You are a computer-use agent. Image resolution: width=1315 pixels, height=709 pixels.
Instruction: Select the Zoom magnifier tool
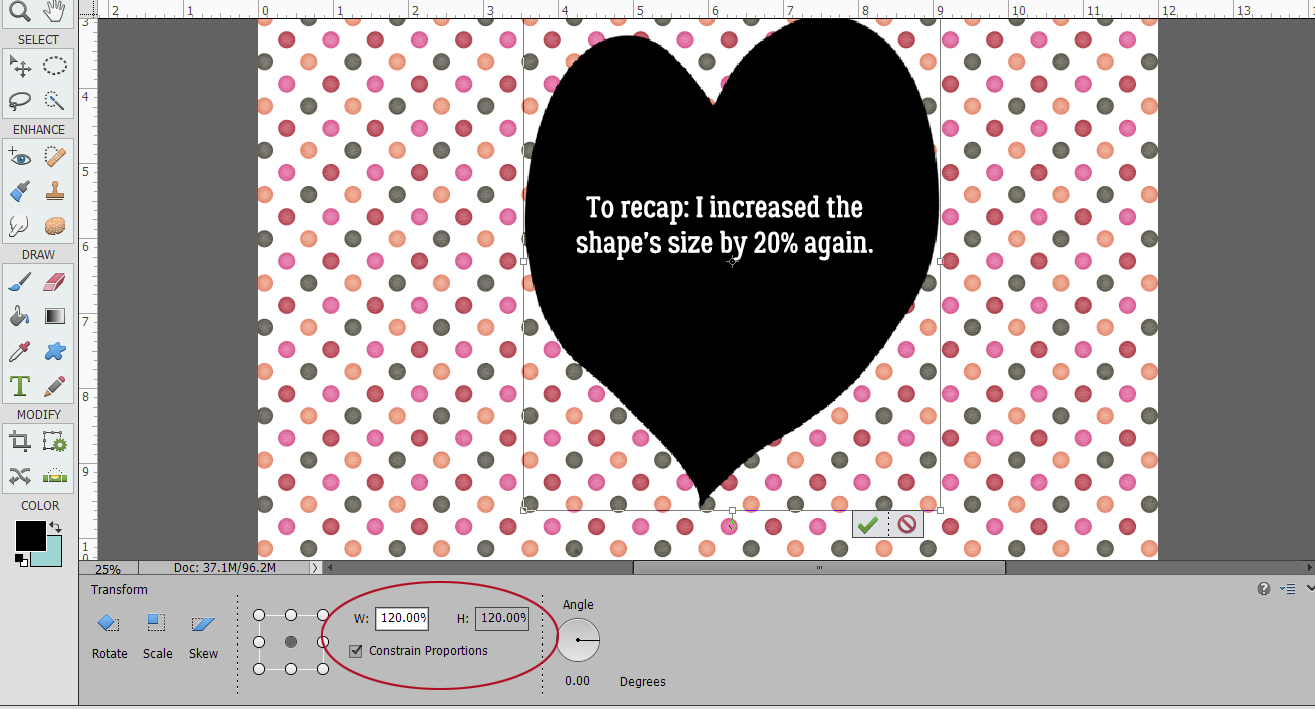[x=19, y=11]
